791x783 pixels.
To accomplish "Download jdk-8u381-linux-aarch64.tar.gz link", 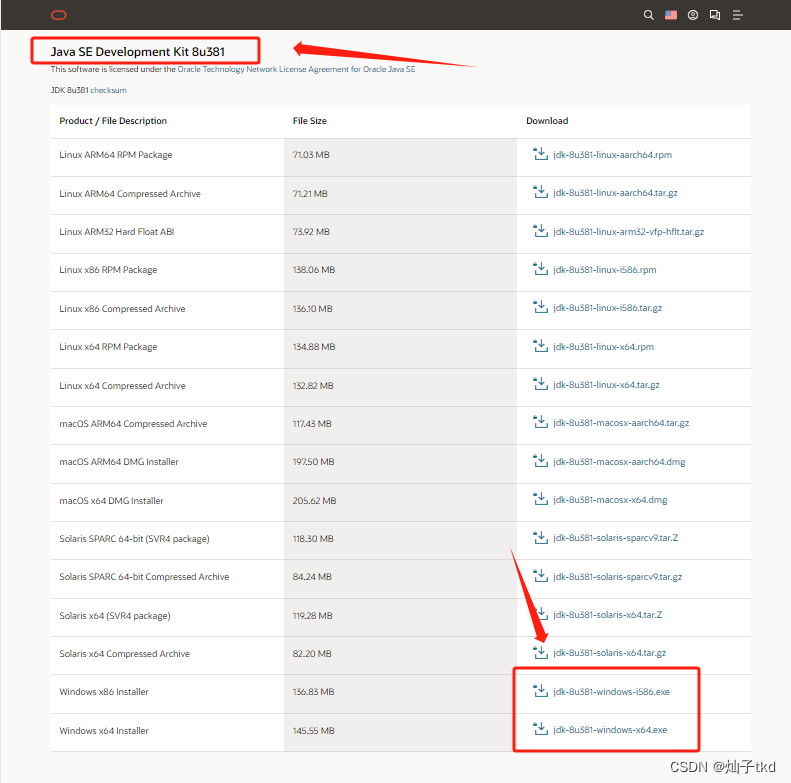I will (x=615, y=193).
